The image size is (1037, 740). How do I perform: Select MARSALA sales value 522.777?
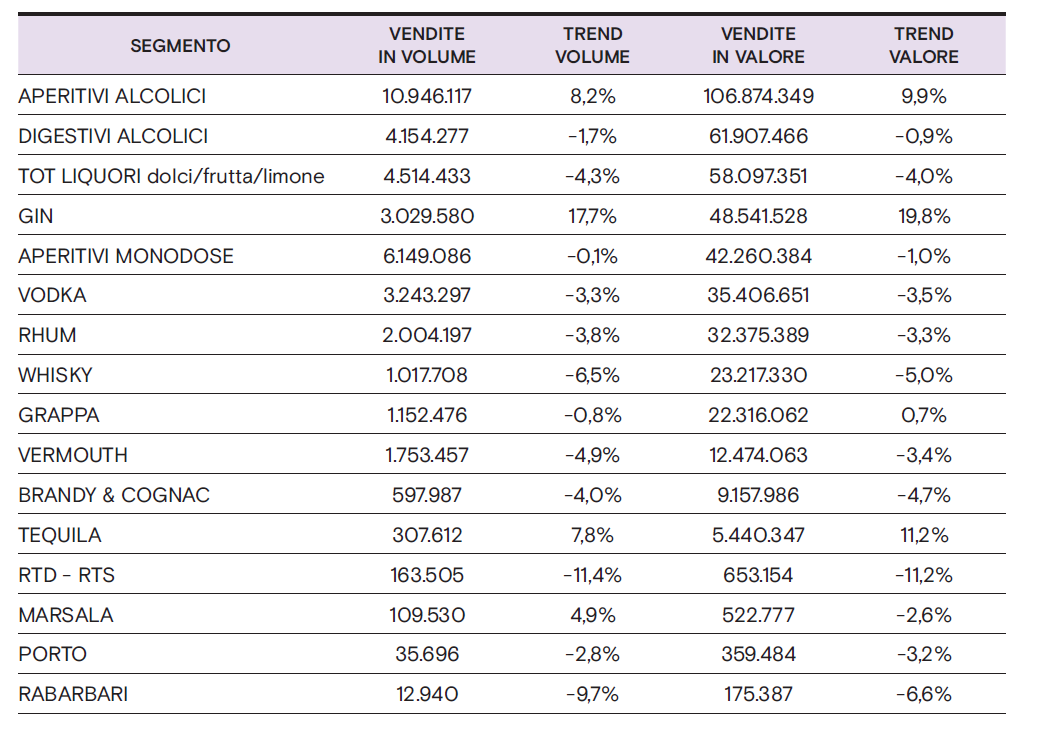point(758,615)
